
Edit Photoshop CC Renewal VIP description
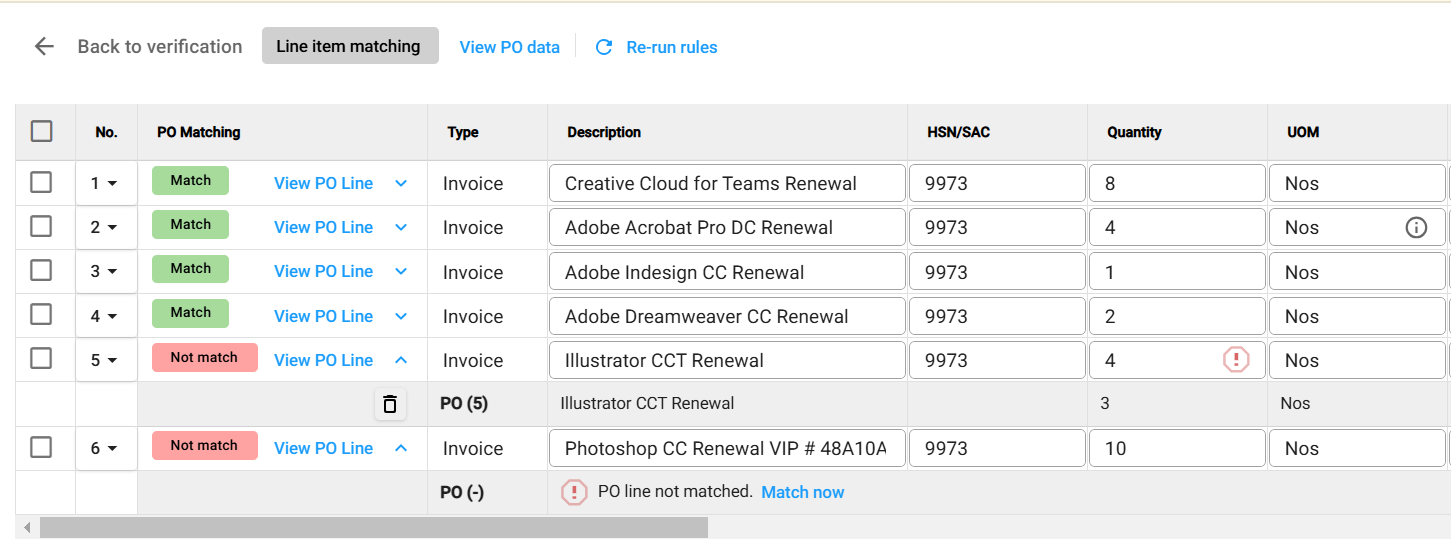pos(727,448)
